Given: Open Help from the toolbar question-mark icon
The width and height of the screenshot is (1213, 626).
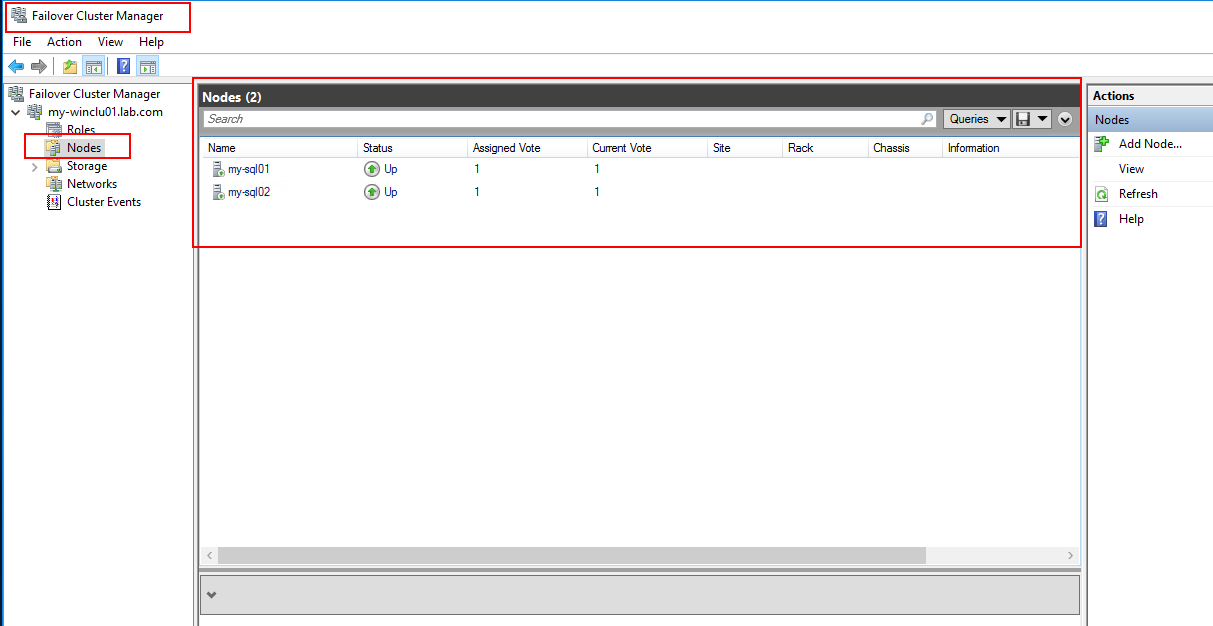Looking at the screenshot, I should (x=124, y=67).
